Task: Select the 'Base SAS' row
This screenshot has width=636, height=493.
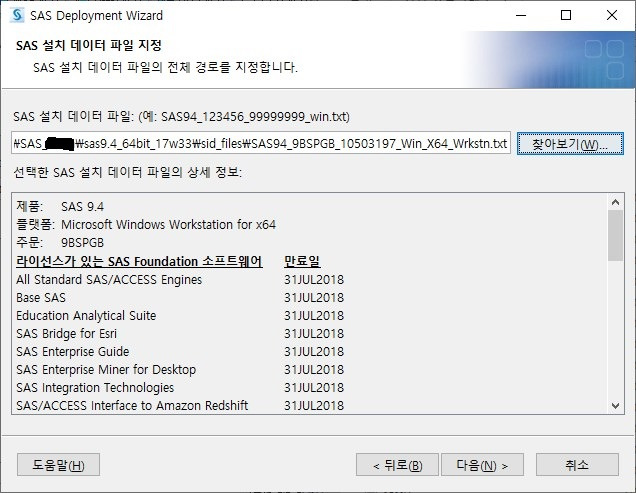Action: (x=180, y=297)
